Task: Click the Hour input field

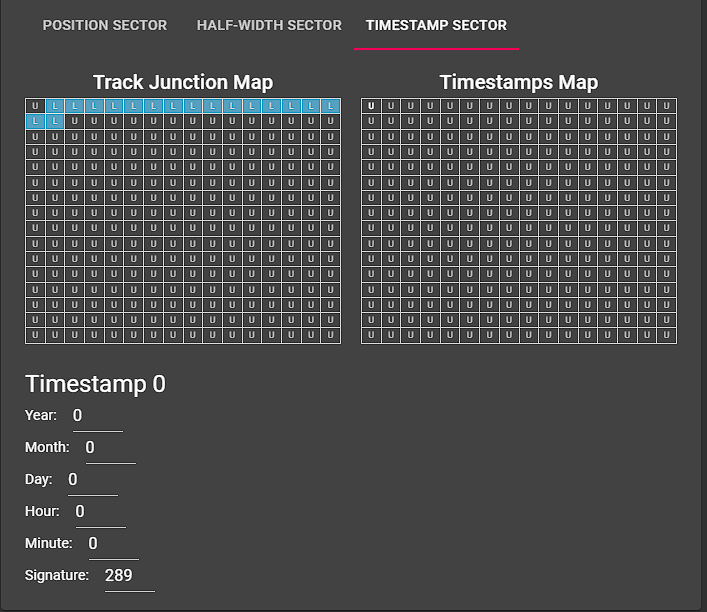Action: 101,512
